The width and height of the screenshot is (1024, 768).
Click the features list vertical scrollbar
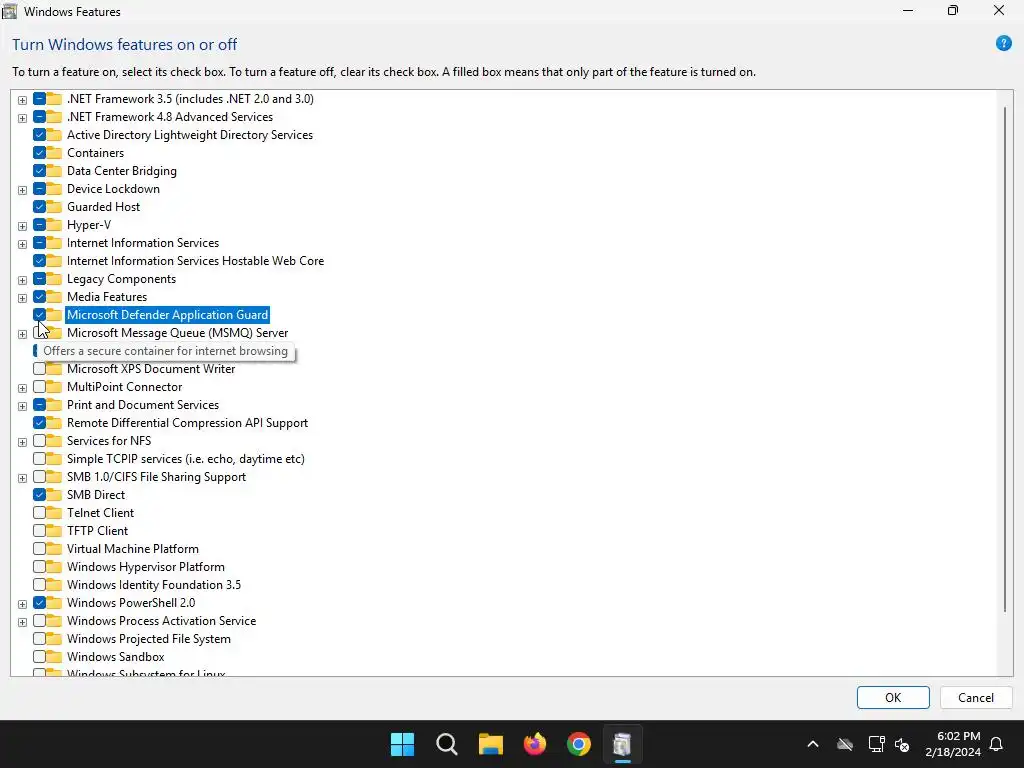[1004, 359]
